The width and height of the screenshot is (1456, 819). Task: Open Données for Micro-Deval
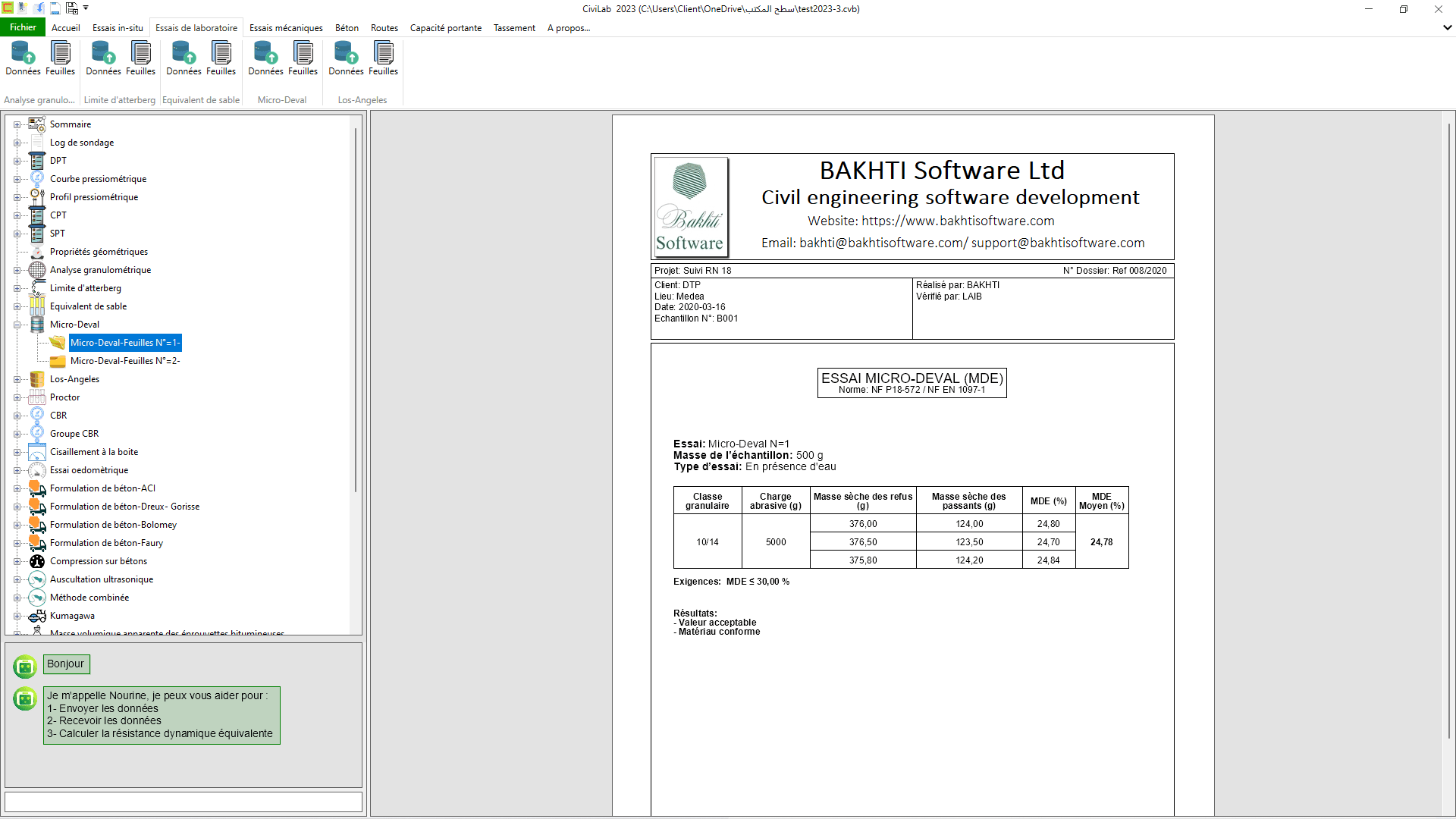265,58
